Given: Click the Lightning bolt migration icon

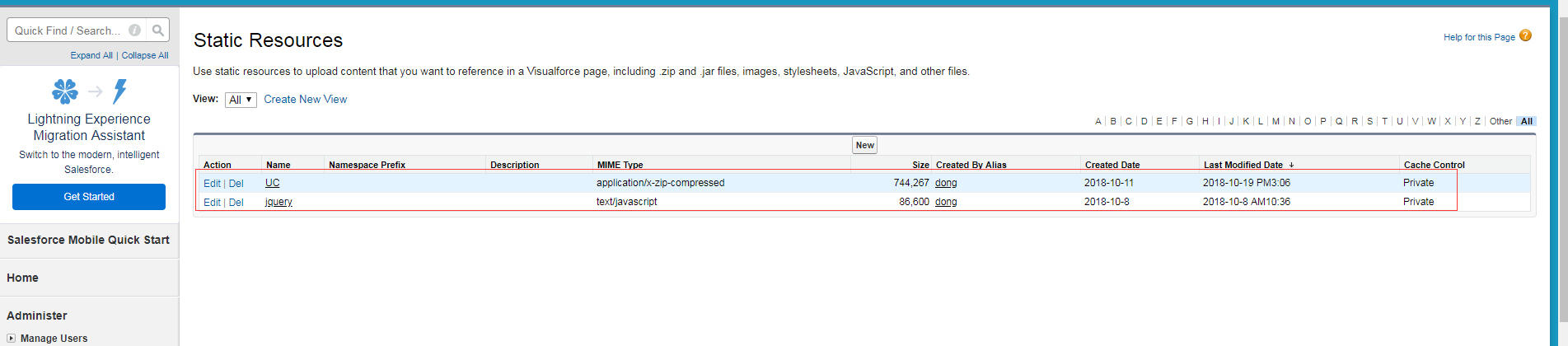Looking at the screenshot, I should (120, 91).
